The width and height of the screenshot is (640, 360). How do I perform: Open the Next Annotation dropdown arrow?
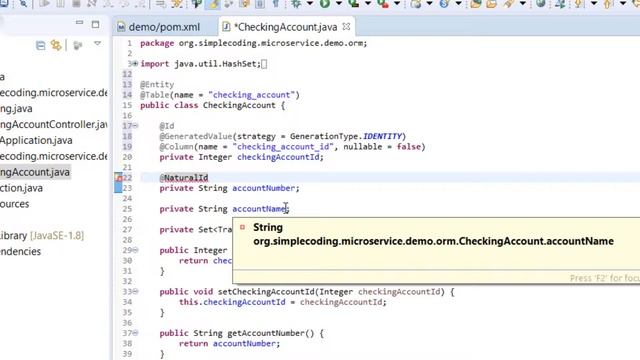click(x=594, y=4)
